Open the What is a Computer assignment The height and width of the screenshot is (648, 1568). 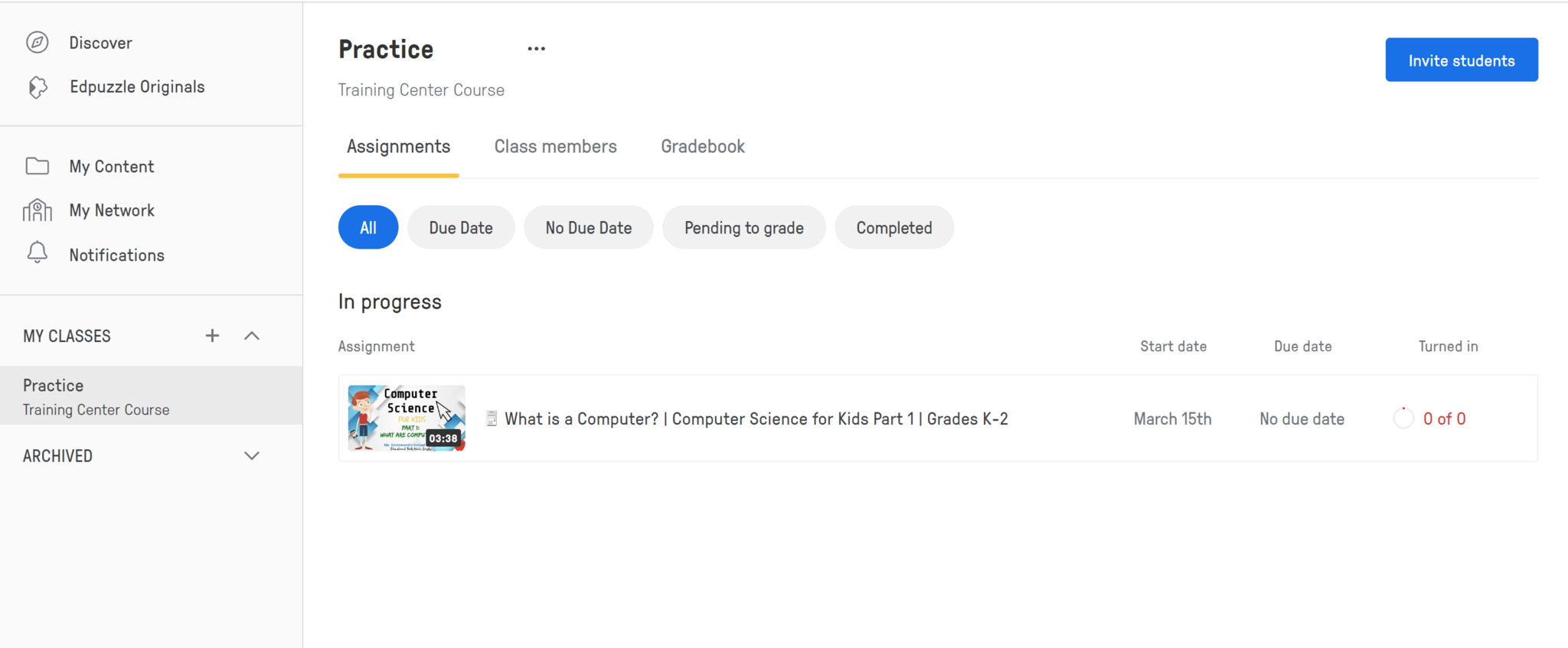click(x=756, y=419)
